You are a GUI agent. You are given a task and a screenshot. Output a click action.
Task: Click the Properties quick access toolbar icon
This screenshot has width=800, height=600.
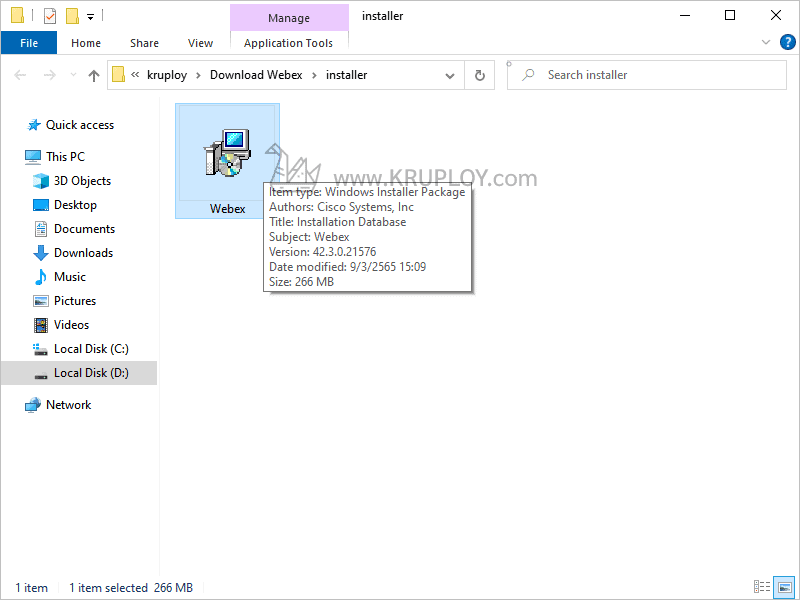click(49, 16)
